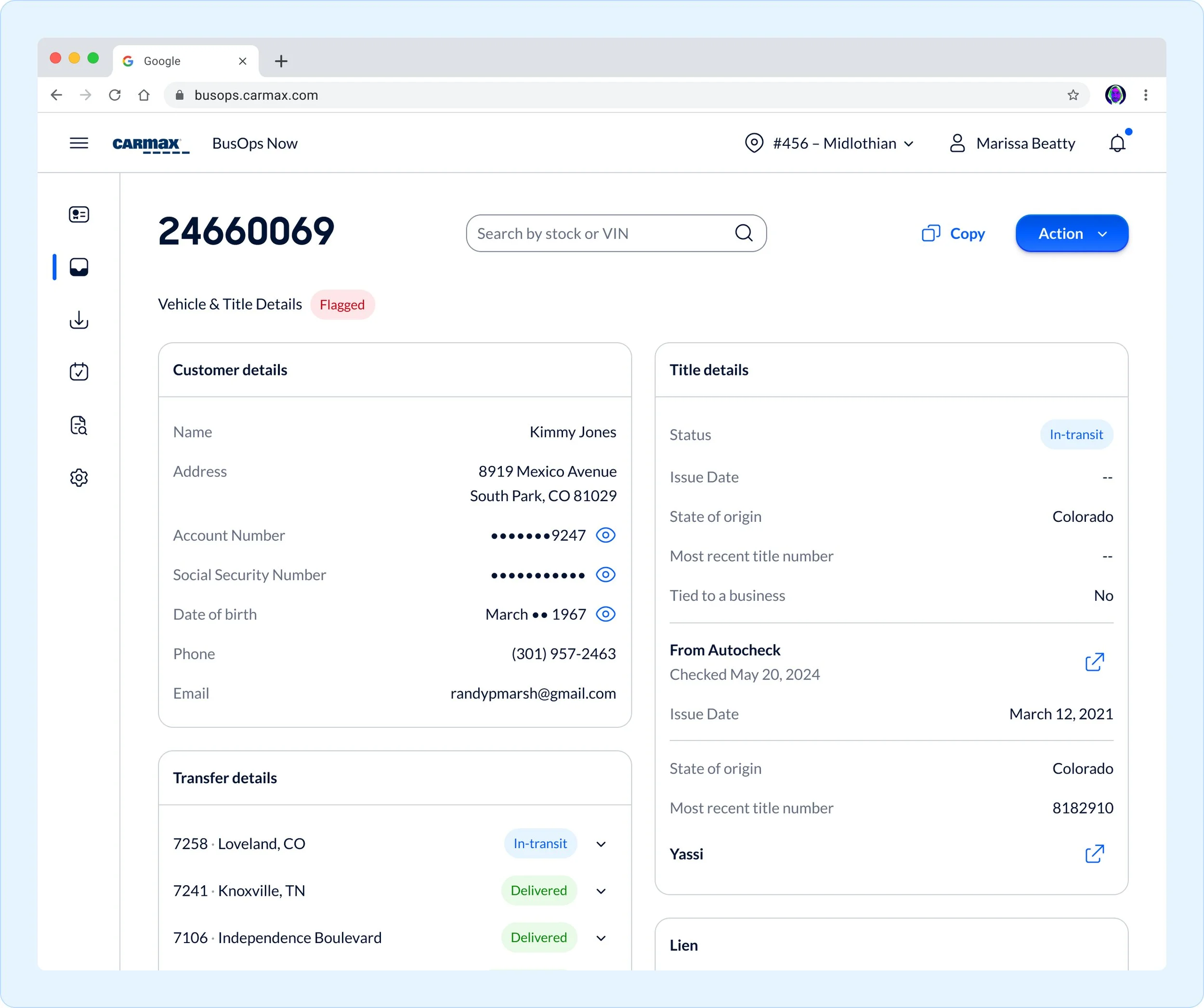This screenshot has height=1008, width=1204.
Task: Open the hamburger navigation menu
Action: point(79,143)
